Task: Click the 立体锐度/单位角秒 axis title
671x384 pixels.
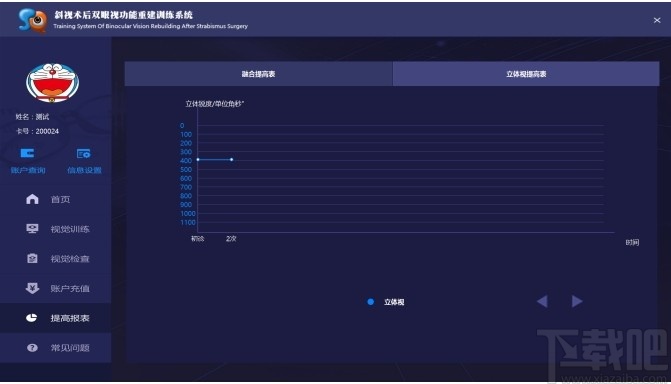Action: click(214, 104)
